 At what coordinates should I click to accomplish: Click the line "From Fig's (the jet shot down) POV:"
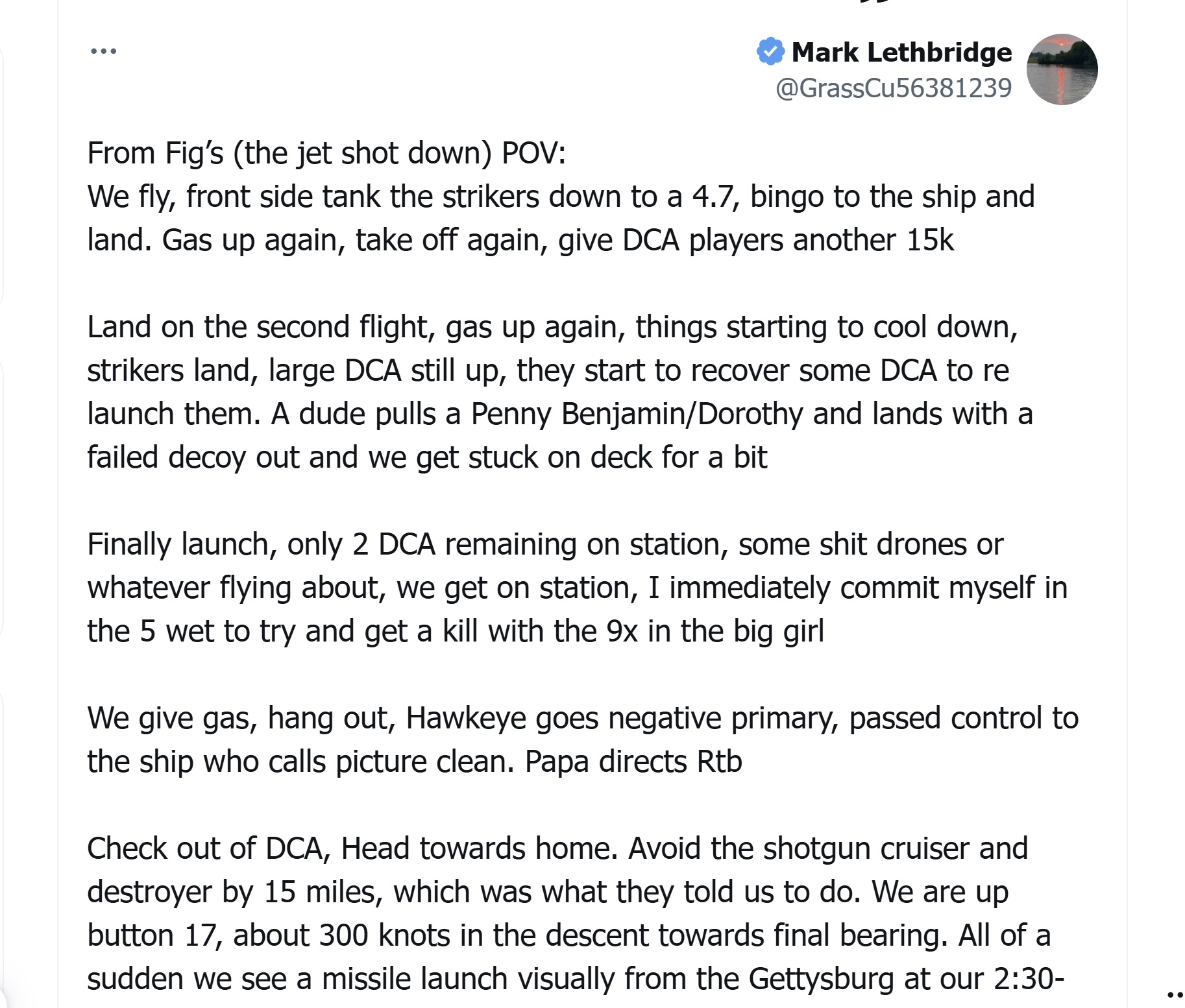tap(326, 153)
